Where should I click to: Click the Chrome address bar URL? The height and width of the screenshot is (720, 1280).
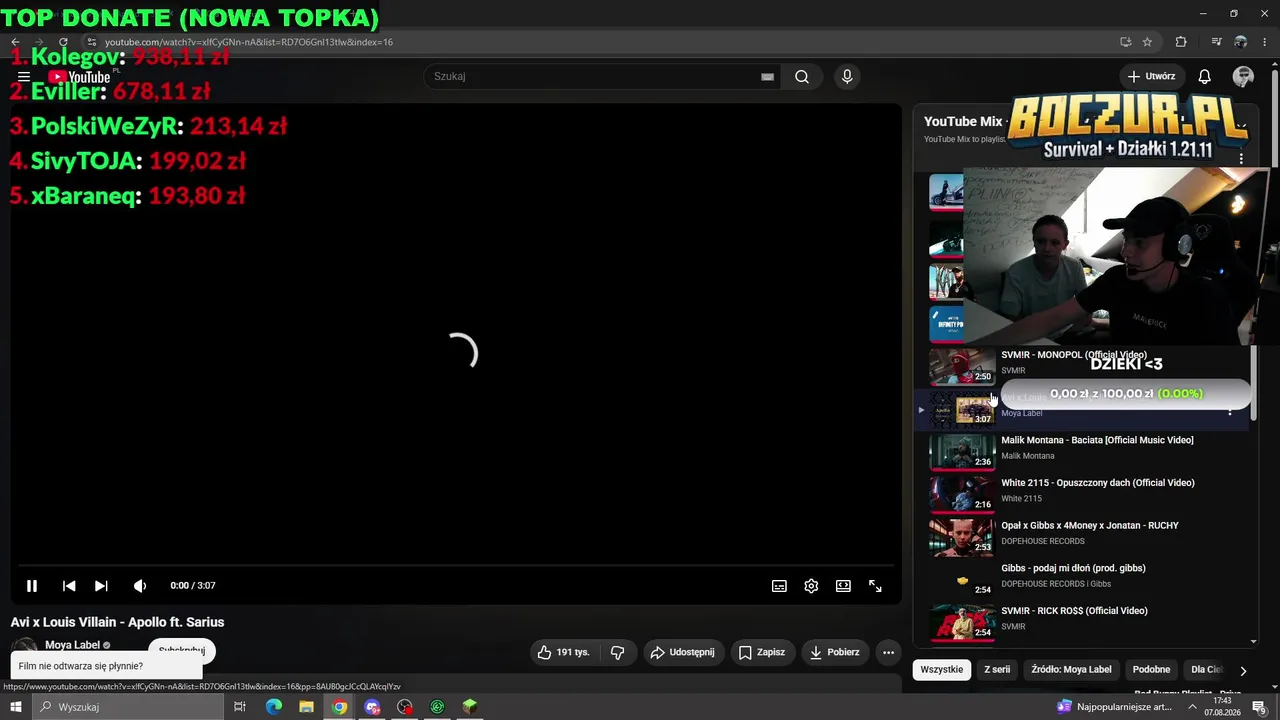pyautogui.click(x=249, y=42)
